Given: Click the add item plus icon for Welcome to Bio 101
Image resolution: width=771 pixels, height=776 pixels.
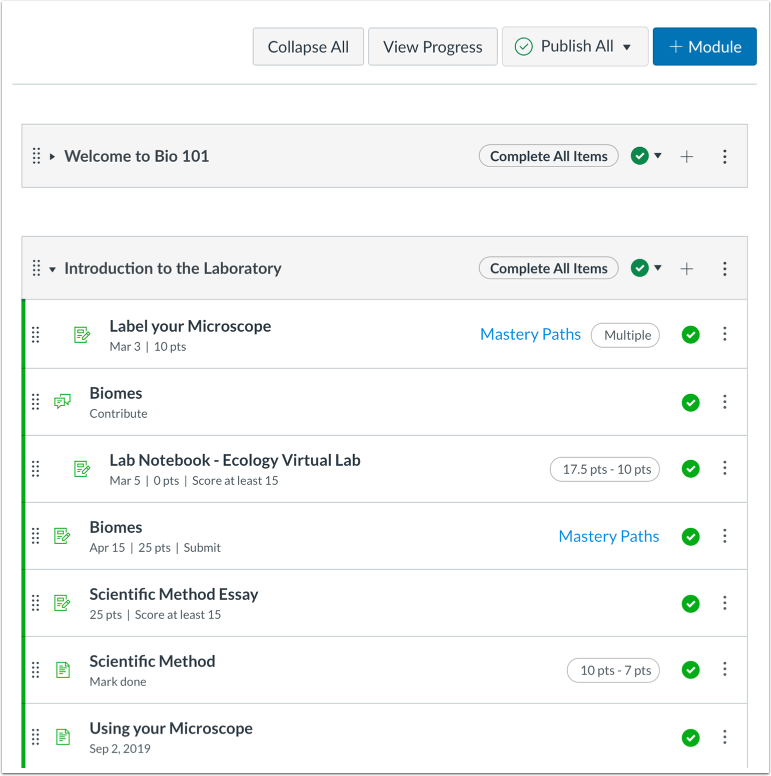Looking at the screenshot, I should tap(687, 156).
